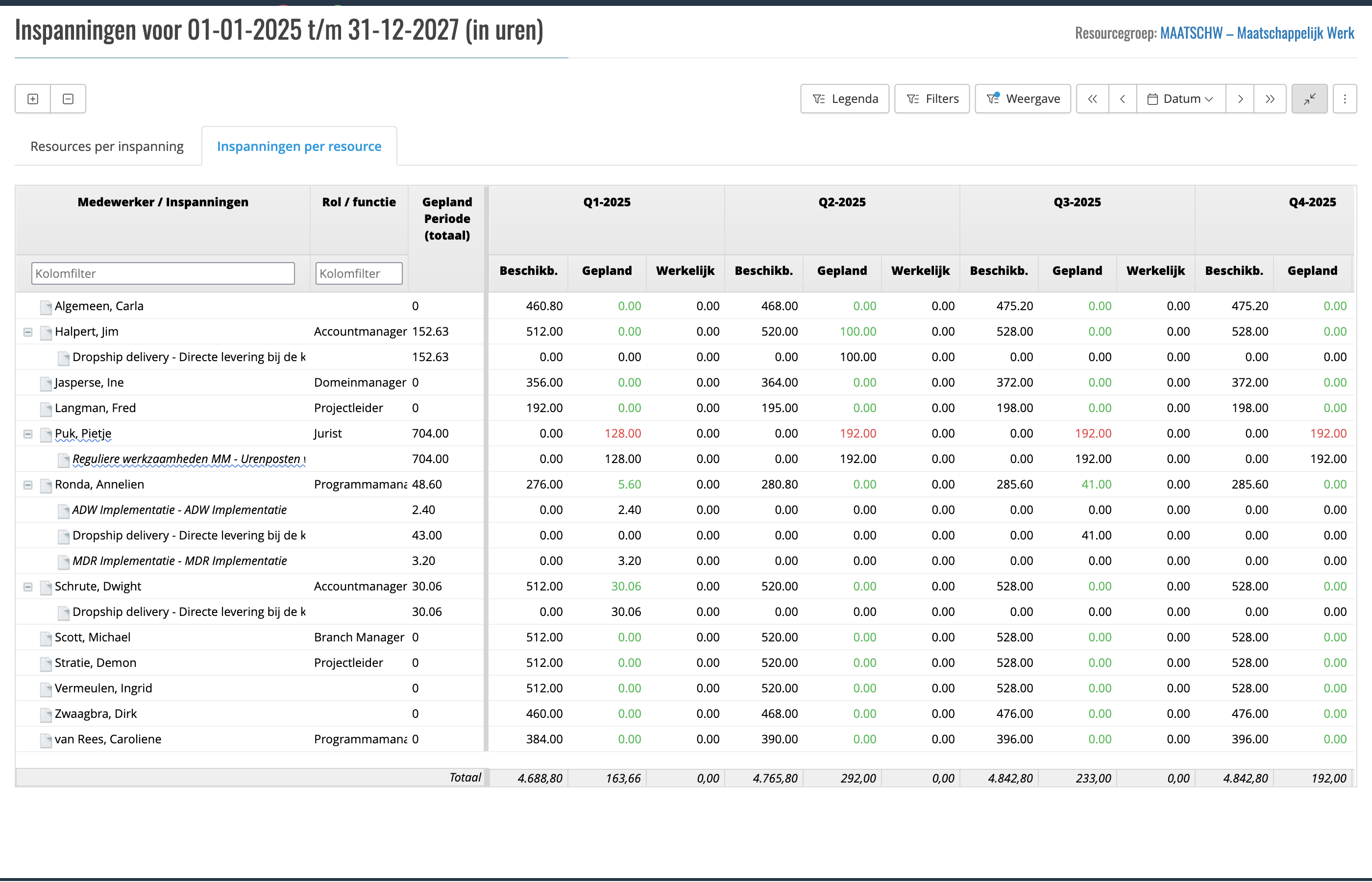Click the expand all rows plus icon
This screenshot has height=882, width=1372.
33,99
